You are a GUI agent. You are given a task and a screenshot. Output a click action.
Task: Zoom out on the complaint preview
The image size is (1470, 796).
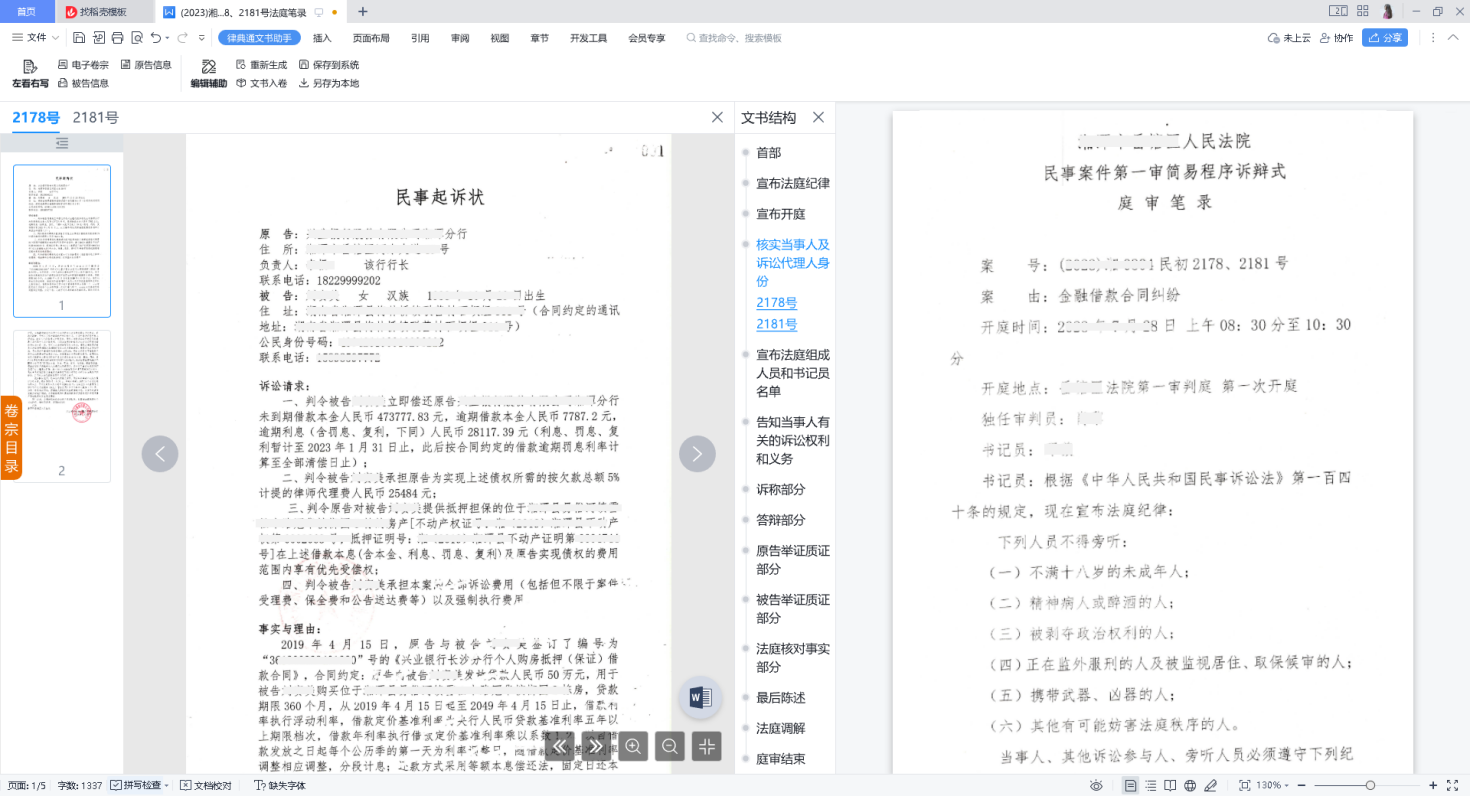coord(670,746)
